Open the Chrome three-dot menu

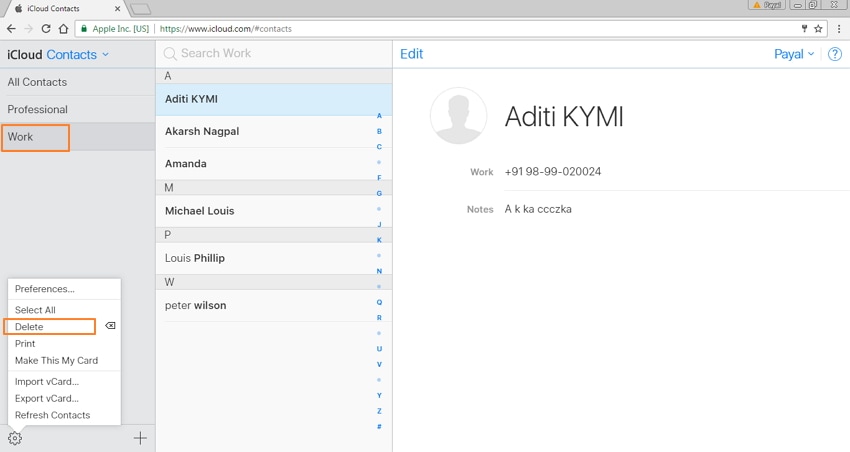click(x=839, y=29)
